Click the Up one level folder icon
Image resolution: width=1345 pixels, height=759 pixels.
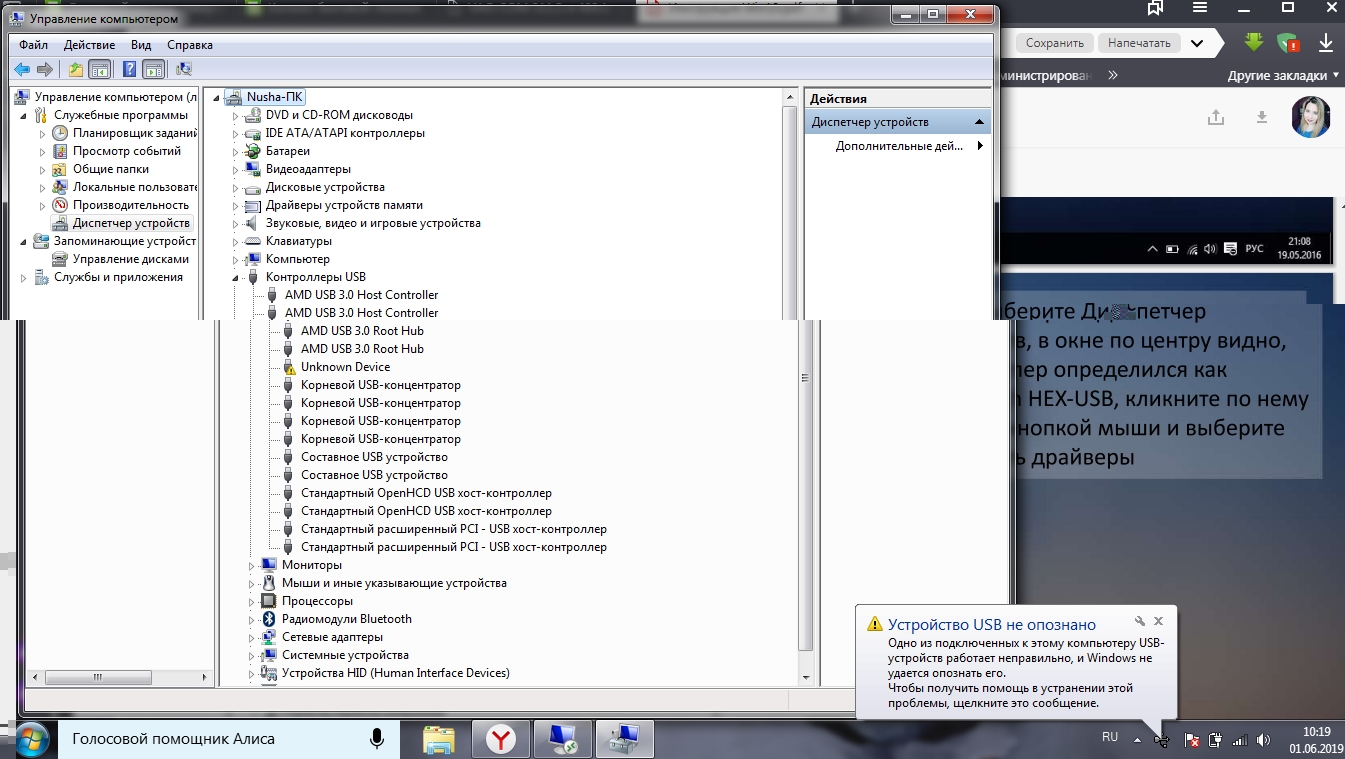point(76,69)
